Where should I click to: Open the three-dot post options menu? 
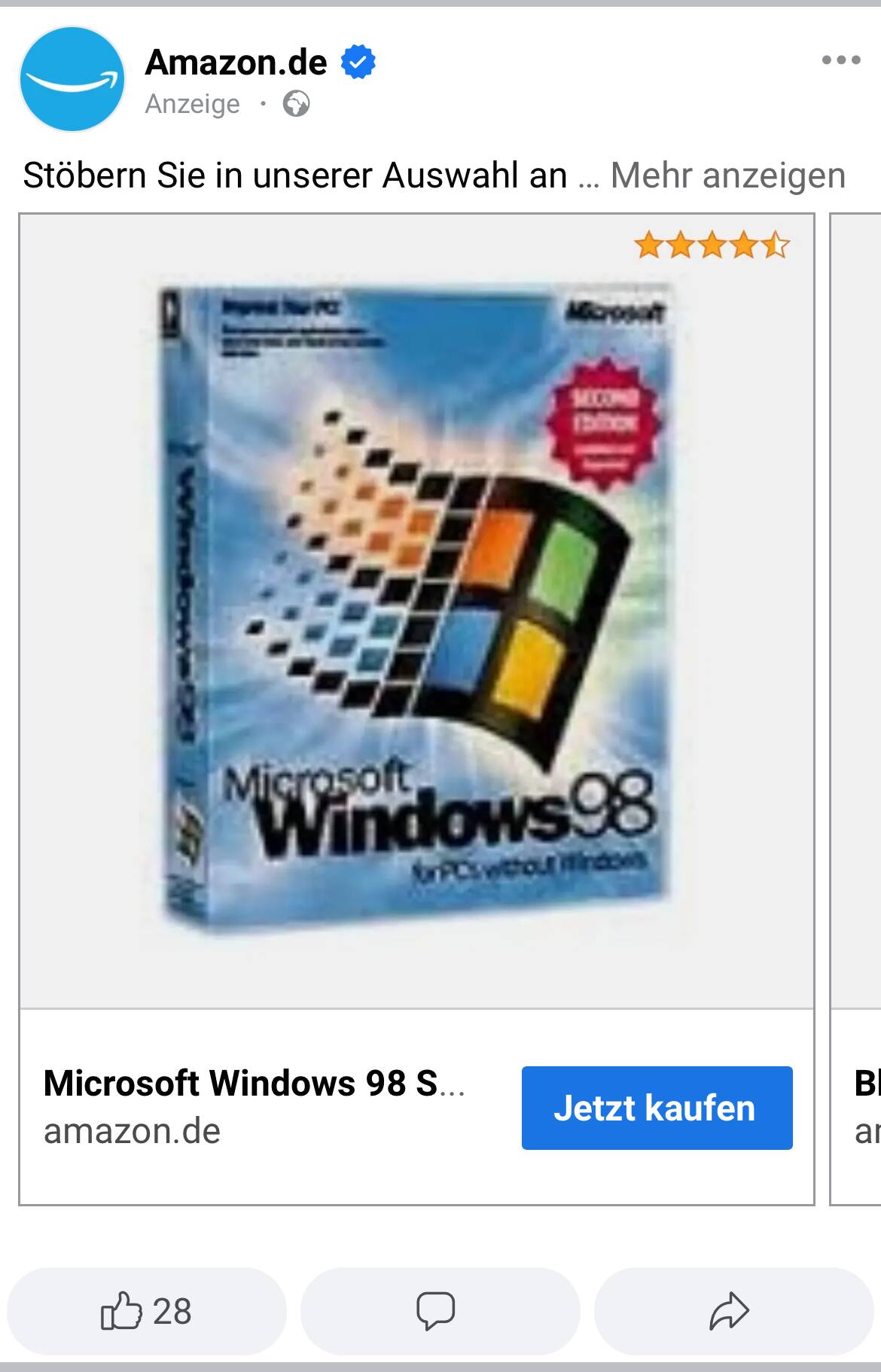pyautogui.click(x=841, y=59)
